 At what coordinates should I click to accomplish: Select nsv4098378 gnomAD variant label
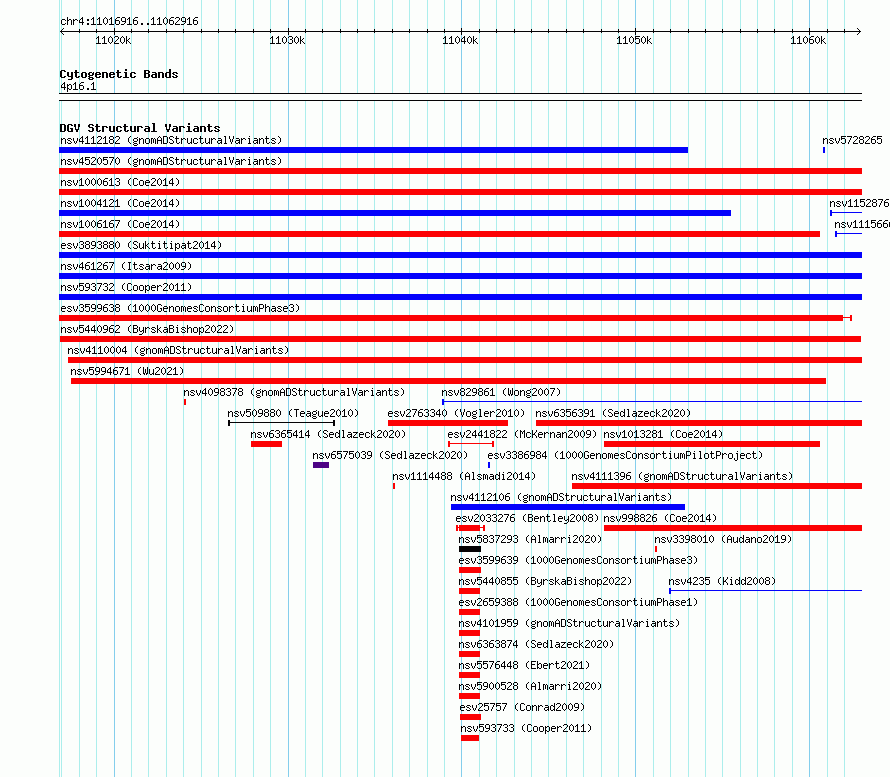click(294, 392)
